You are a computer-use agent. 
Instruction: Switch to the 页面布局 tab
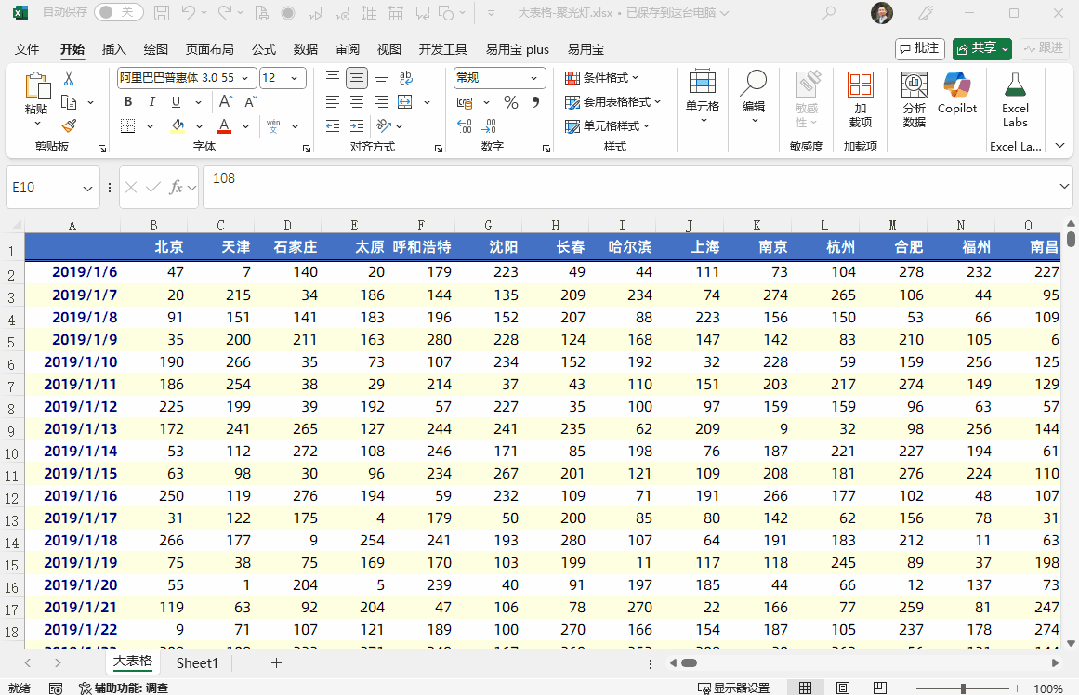click(x=210, y=50)
